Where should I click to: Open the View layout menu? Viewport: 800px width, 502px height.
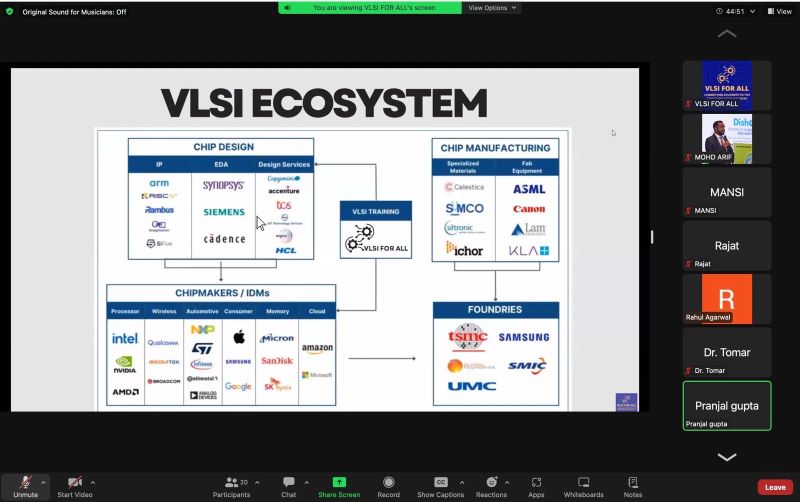coord(780,11)
